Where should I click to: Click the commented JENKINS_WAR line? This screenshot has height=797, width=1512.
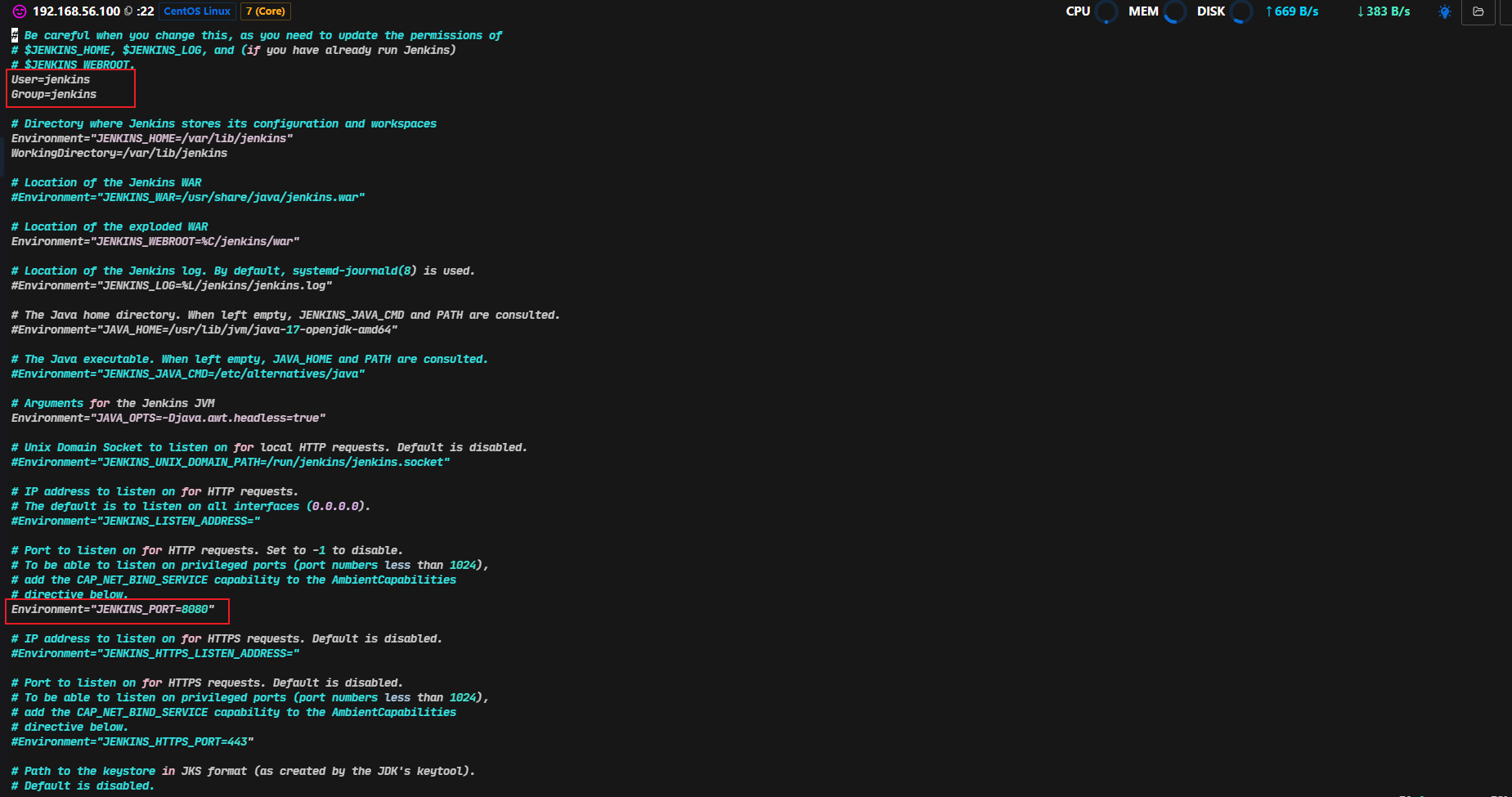click(188, 197)
